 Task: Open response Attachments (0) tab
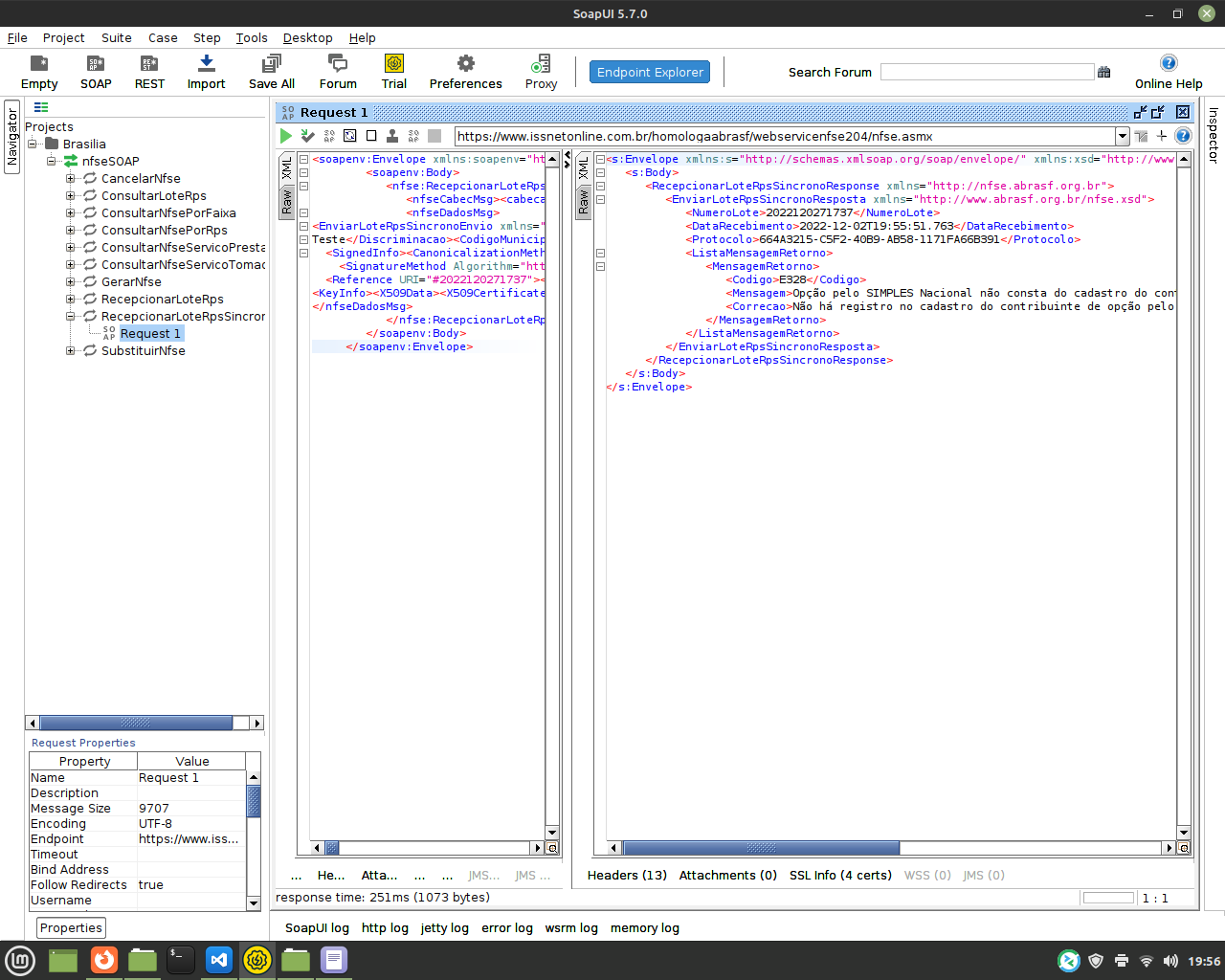pos(728,875)
